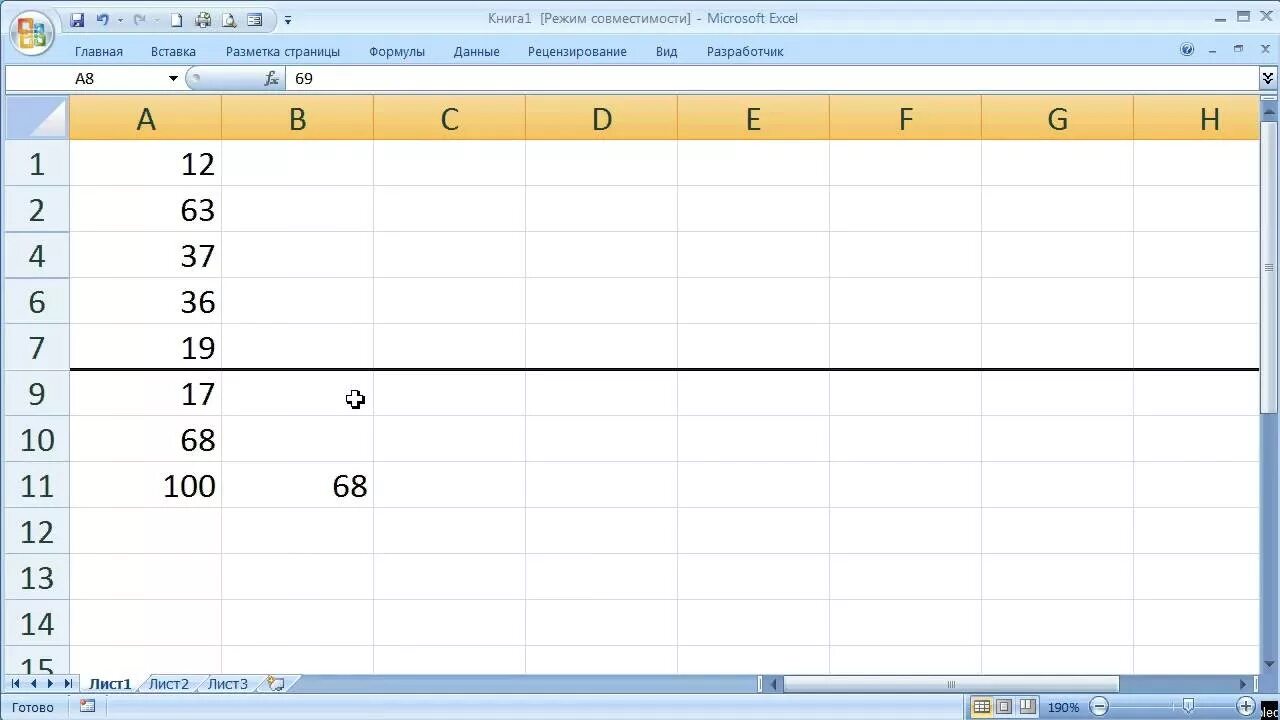
Task: Open the Главная ribbon tab
Action: (x=99, y=51)
